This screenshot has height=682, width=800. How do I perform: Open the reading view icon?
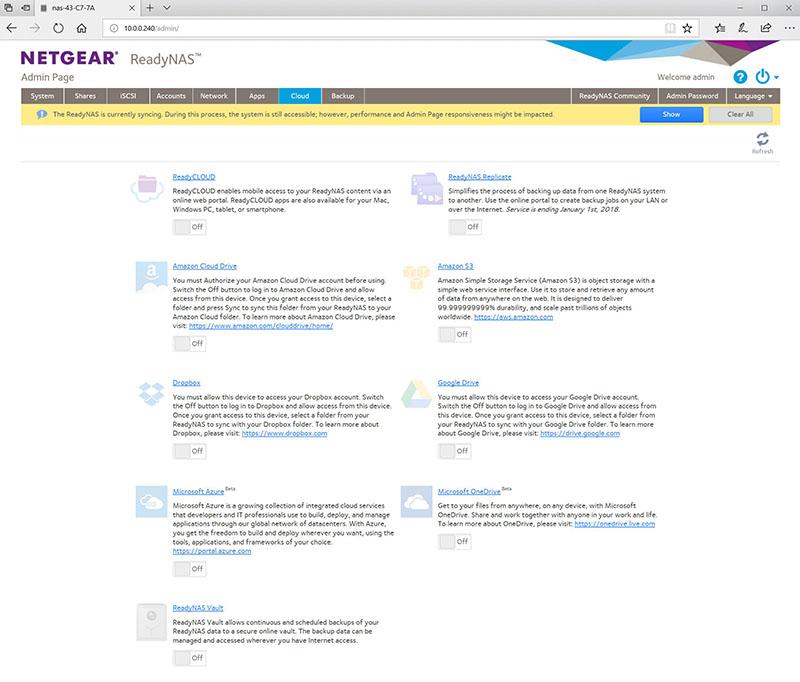670,28
